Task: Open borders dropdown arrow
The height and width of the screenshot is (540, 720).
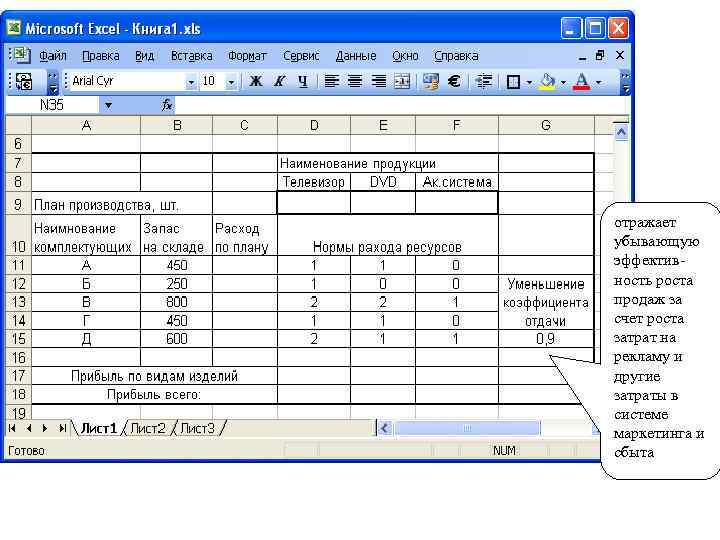Action: click(529, 83)
